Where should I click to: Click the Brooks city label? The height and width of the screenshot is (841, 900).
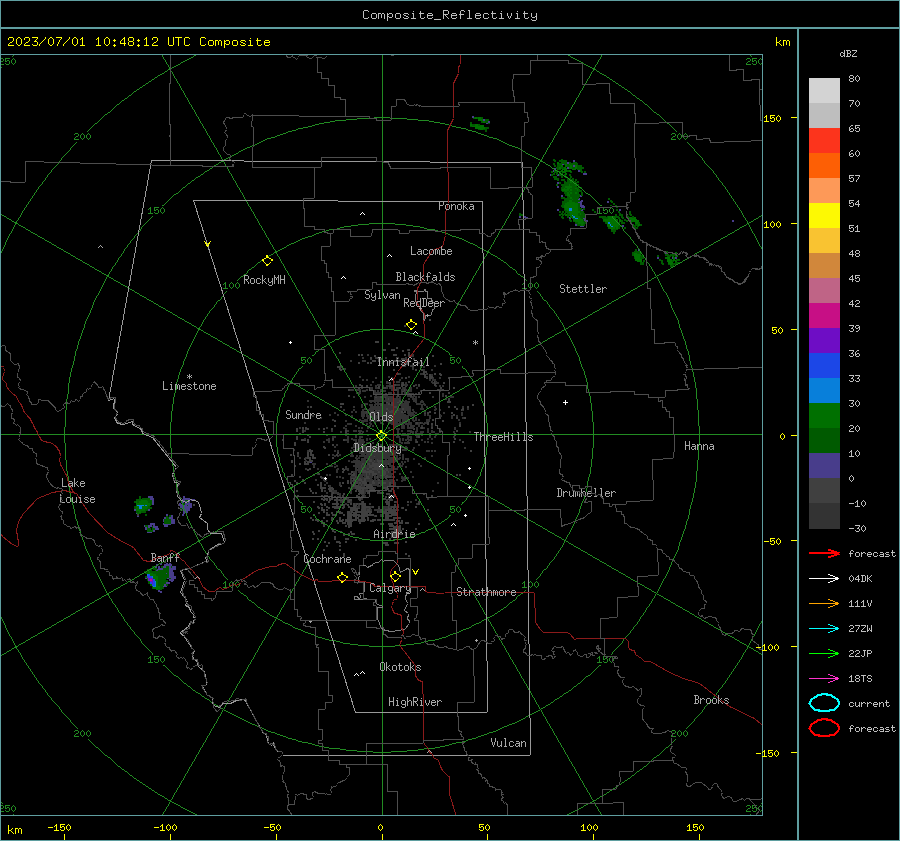711,700
